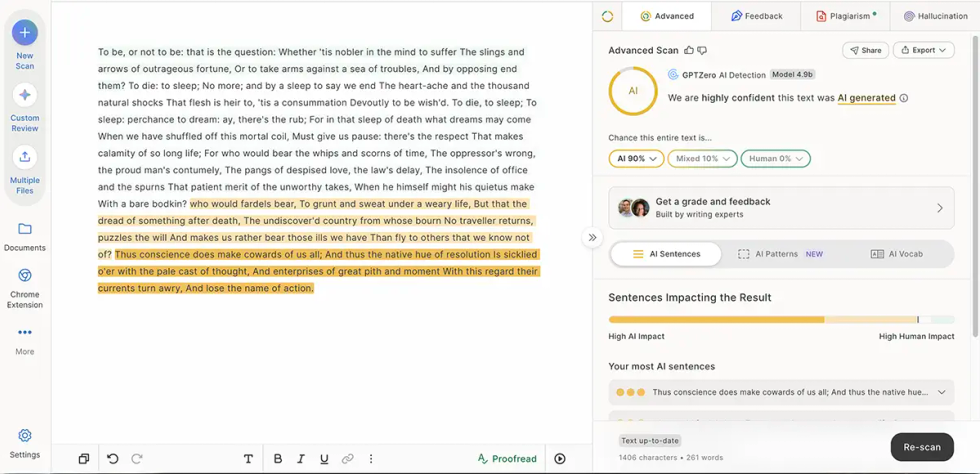980x474 pixels.
Task: Click the 'Text up-to-date' status label
Action: point(650,441)
